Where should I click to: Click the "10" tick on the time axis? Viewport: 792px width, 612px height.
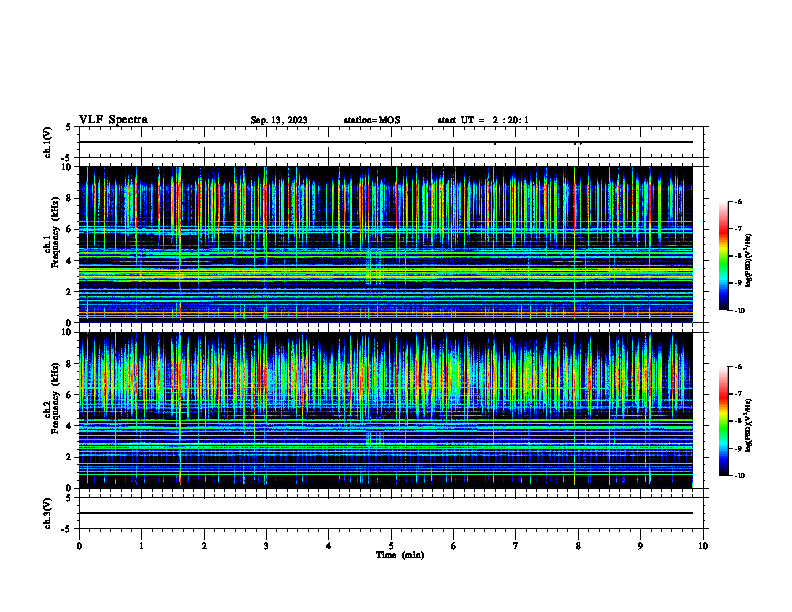coord(703,546)
